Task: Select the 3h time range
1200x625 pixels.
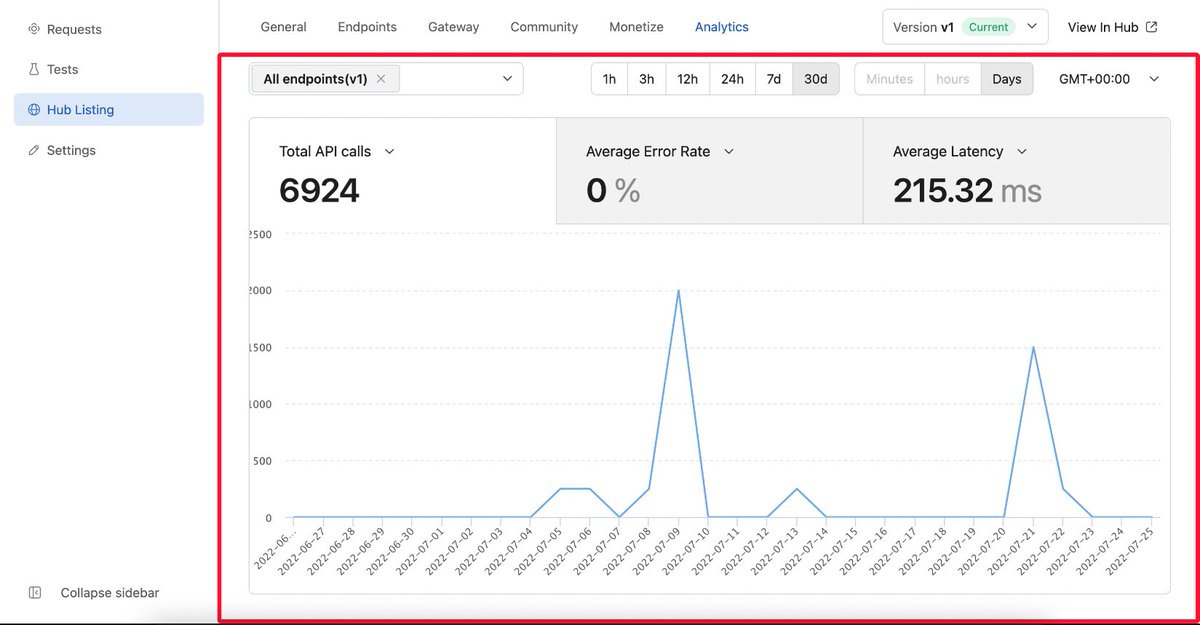Action: (647, 79)
